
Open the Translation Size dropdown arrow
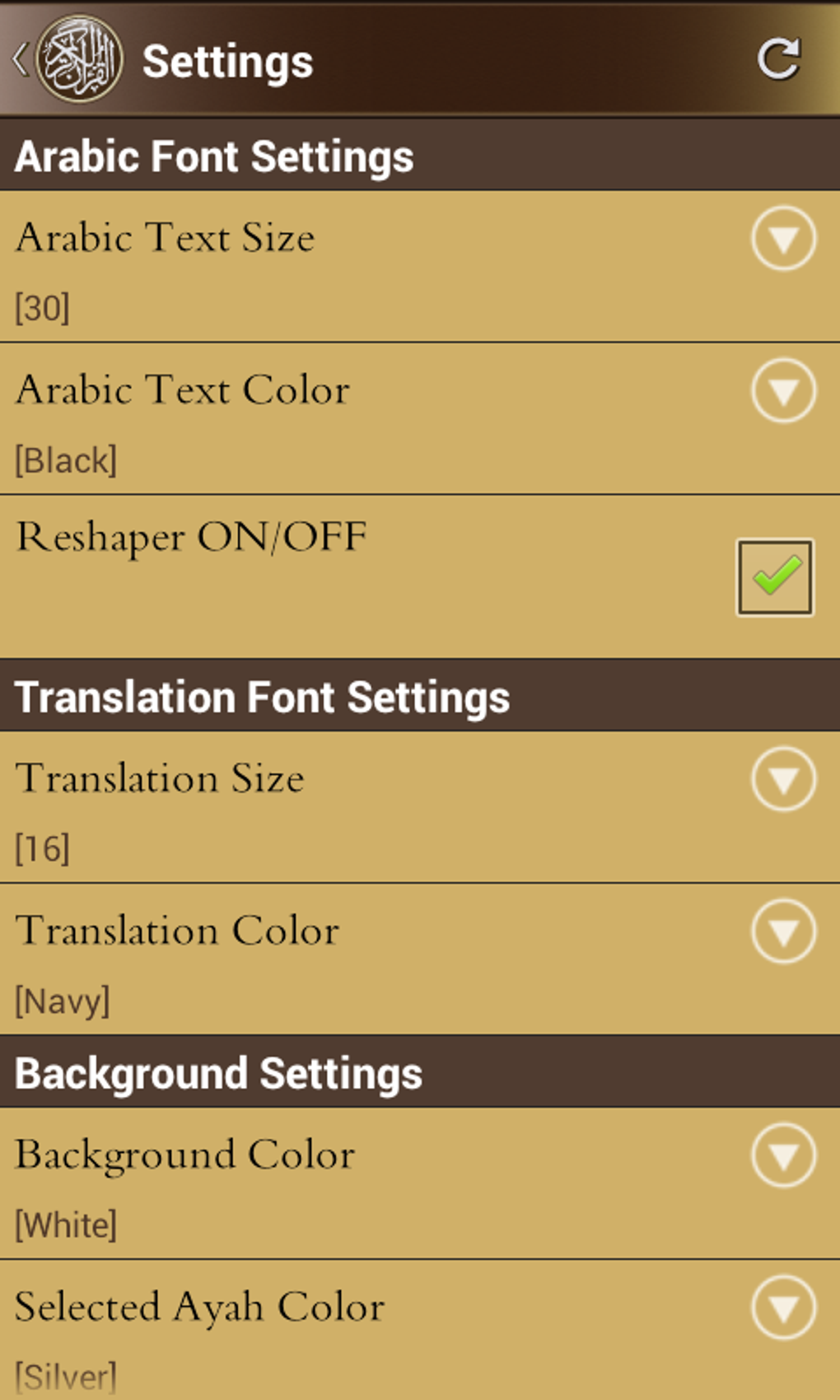pos(783,779)
